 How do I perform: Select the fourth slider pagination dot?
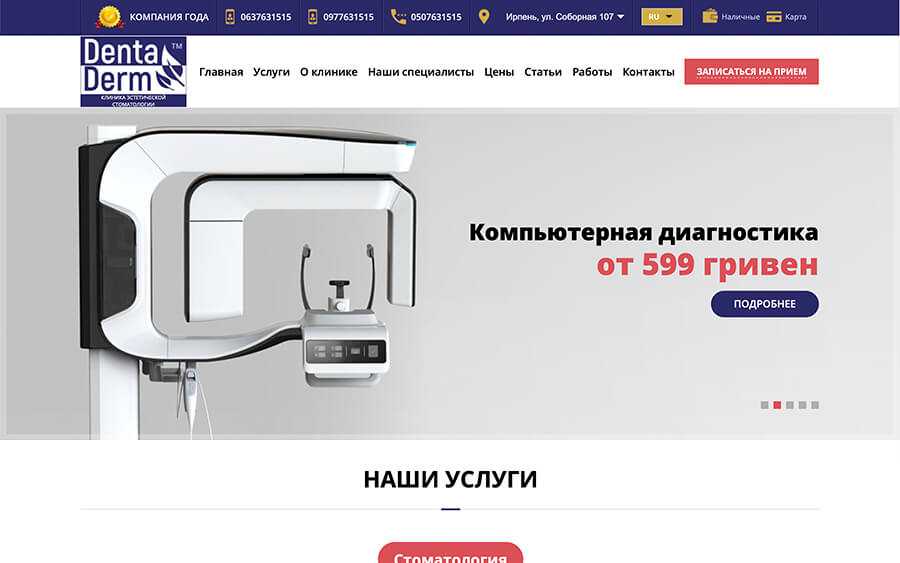pyautogui.click(x=802, y=405)
